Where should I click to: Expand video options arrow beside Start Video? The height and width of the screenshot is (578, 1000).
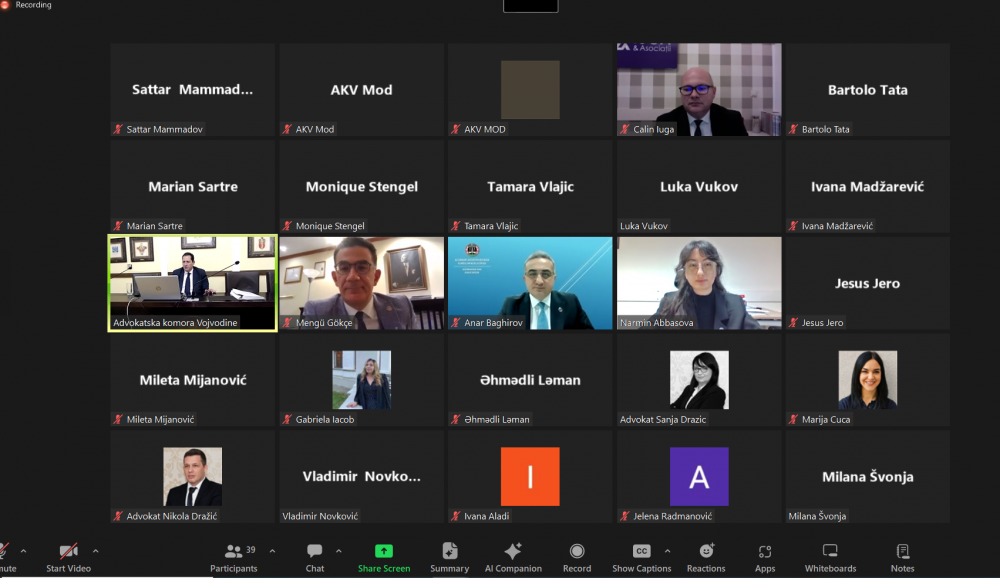[96, 551]
